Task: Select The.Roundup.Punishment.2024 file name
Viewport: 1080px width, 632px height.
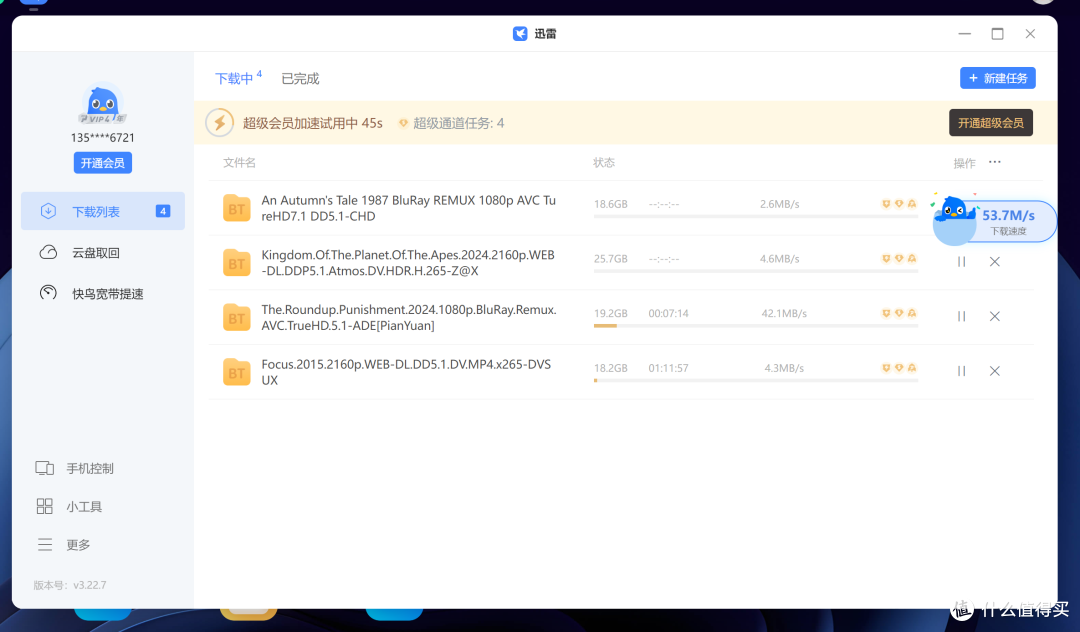Action: [x=409, y=317]
